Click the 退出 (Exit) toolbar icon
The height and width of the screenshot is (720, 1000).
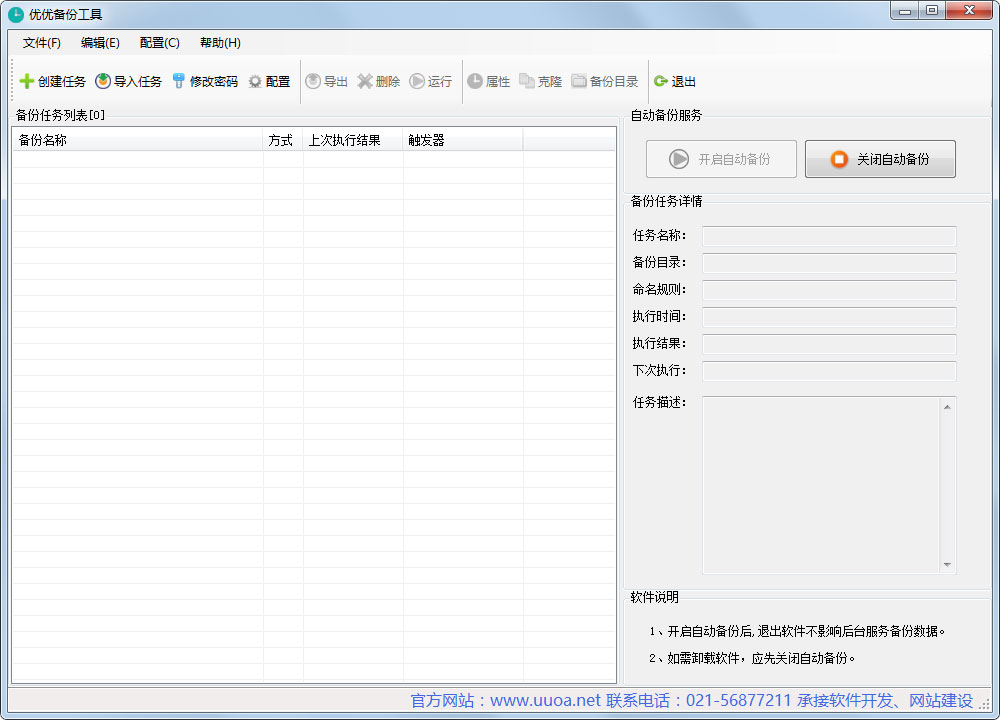tap(675, 81)
